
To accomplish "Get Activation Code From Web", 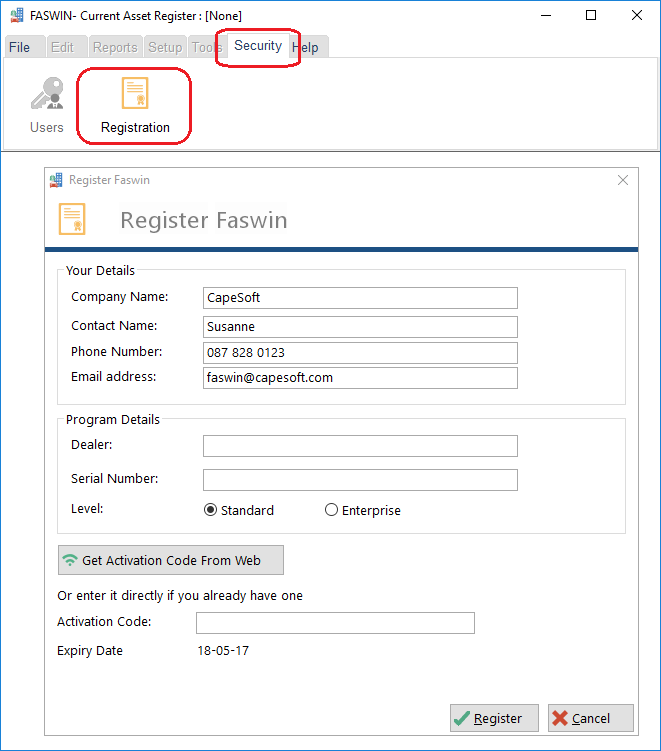I will pos(171,560).
